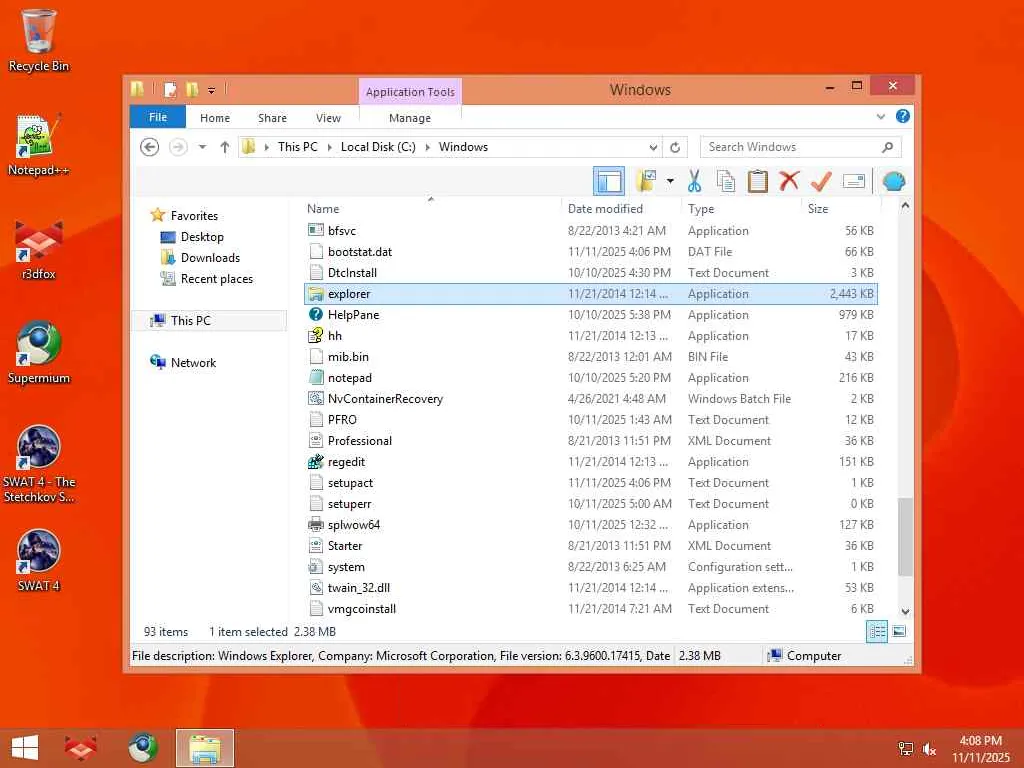Click This PC in the address bar
The width and height of the screenshot is (1024, 768).
(x=298, y=147)
